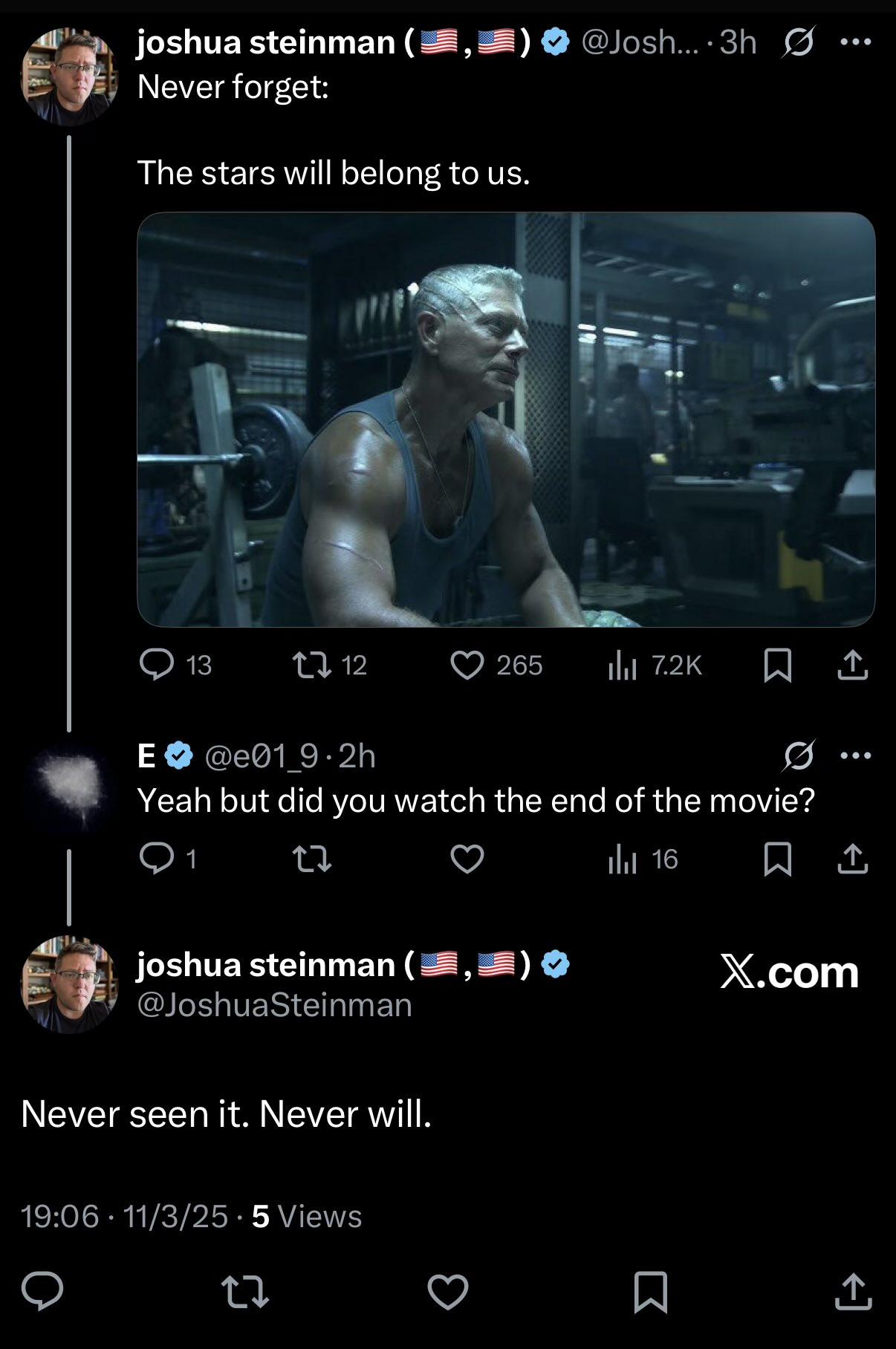The width and height of the screenshot is (896, 1349).
Task: Like the 'Never seen it. Never will.' post
Action: pos(448,1291)
